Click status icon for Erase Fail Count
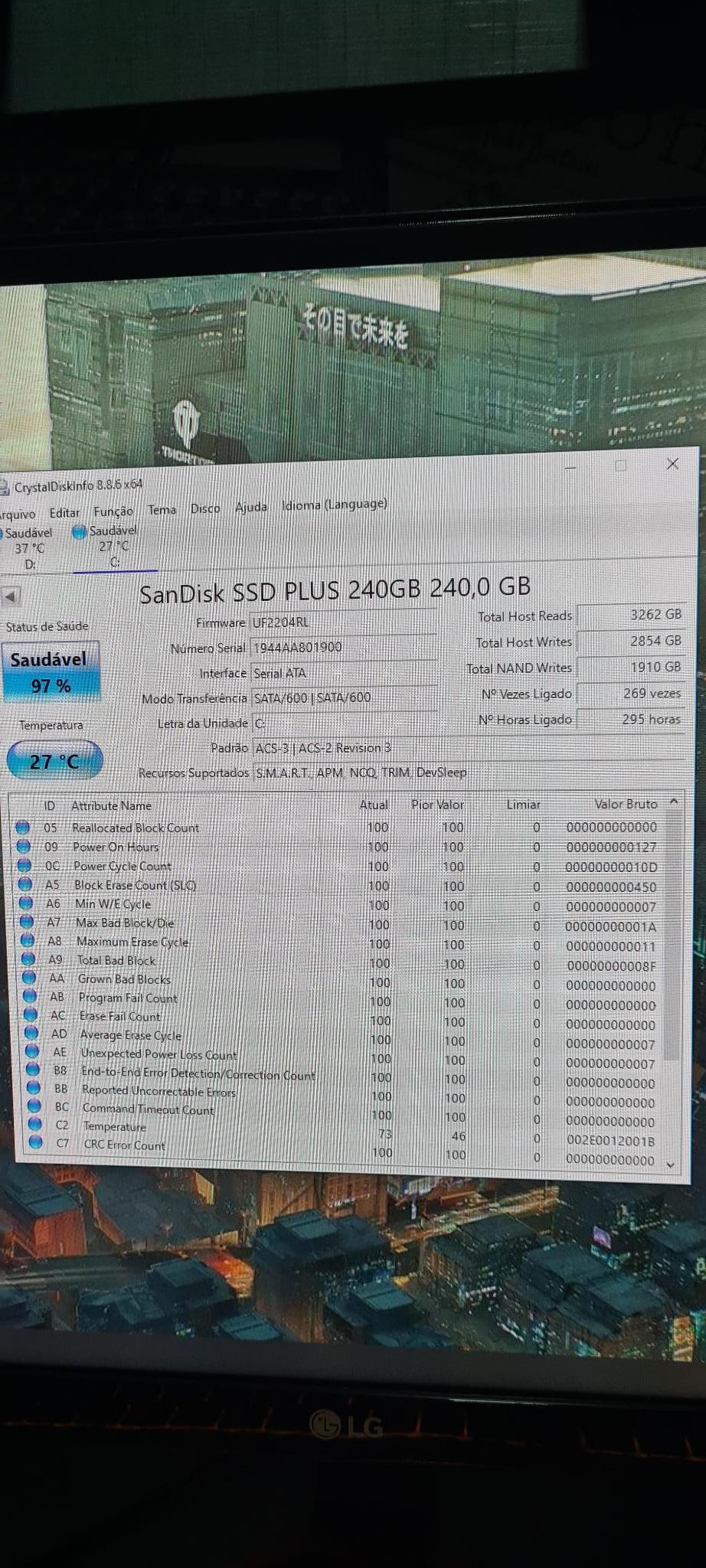 [30, 1014]
